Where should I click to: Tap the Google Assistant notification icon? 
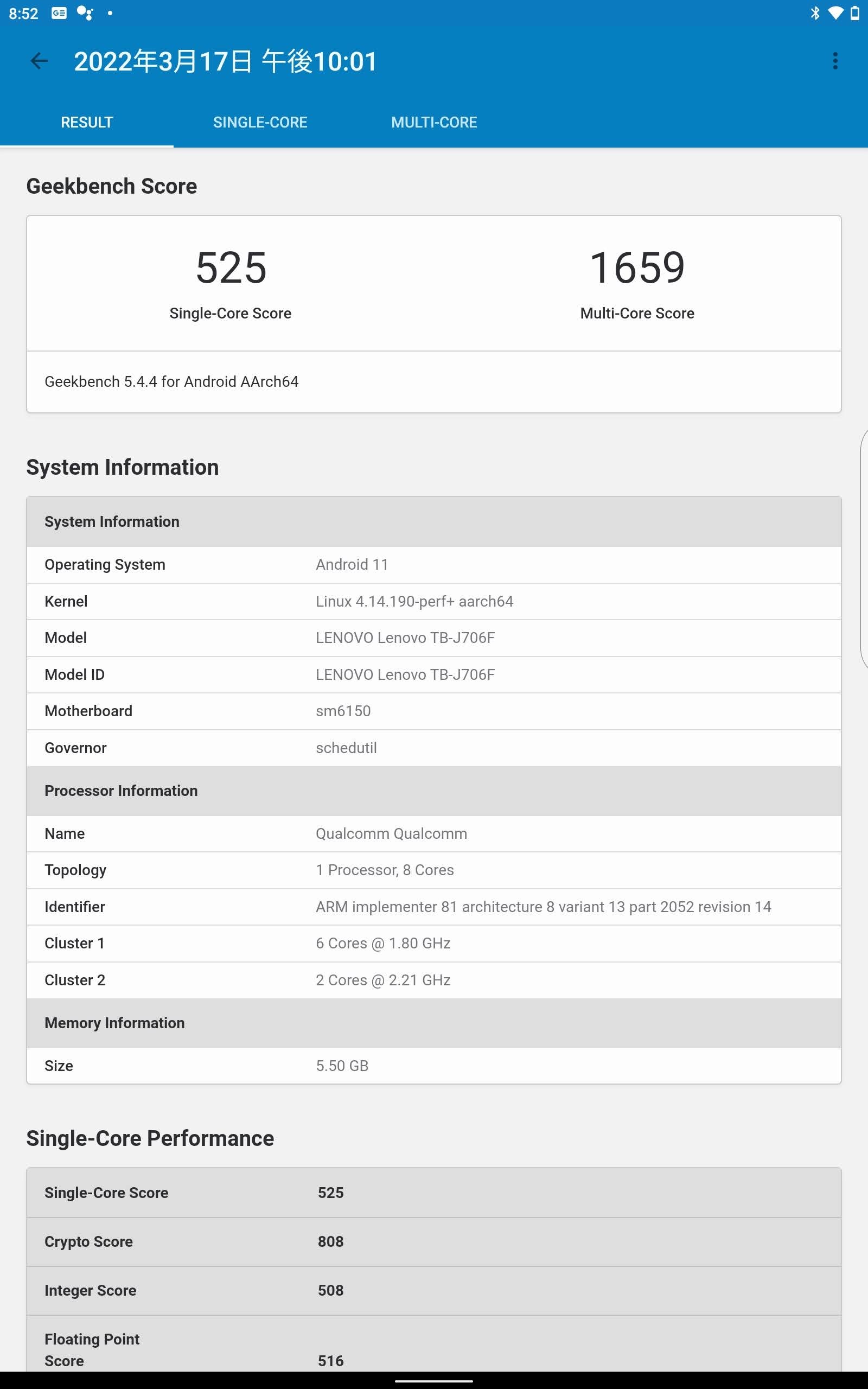click(x=85, y=12)
